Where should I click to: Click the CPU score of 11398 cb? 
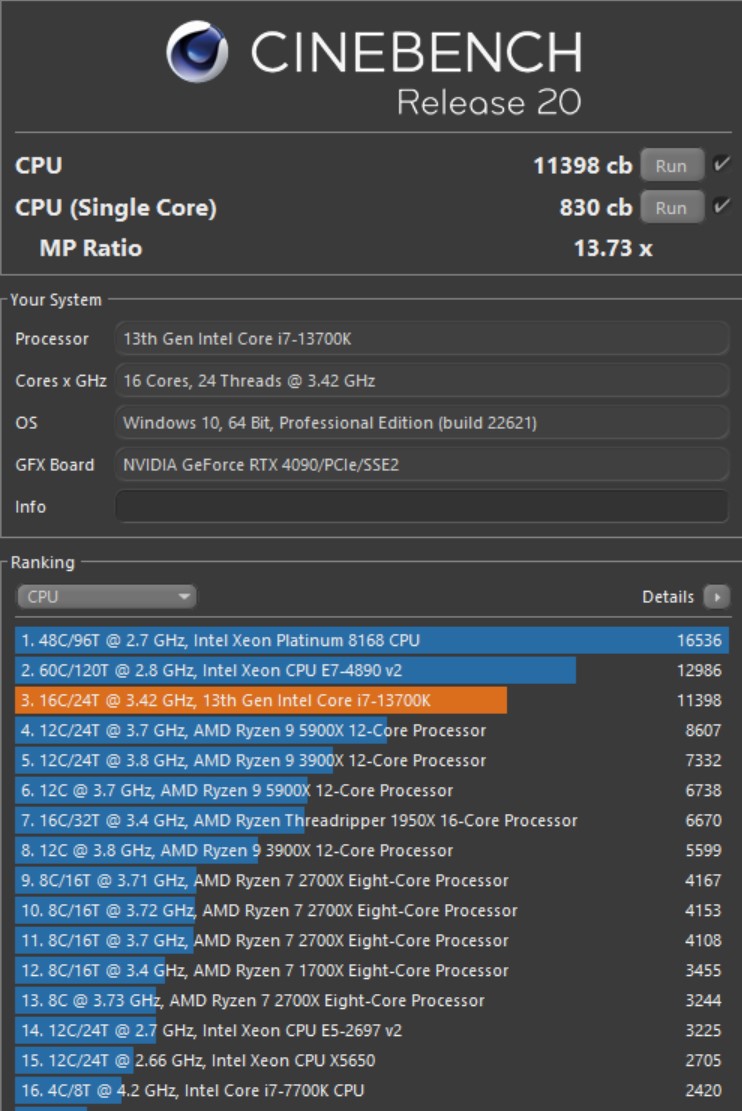pos(585,166)
